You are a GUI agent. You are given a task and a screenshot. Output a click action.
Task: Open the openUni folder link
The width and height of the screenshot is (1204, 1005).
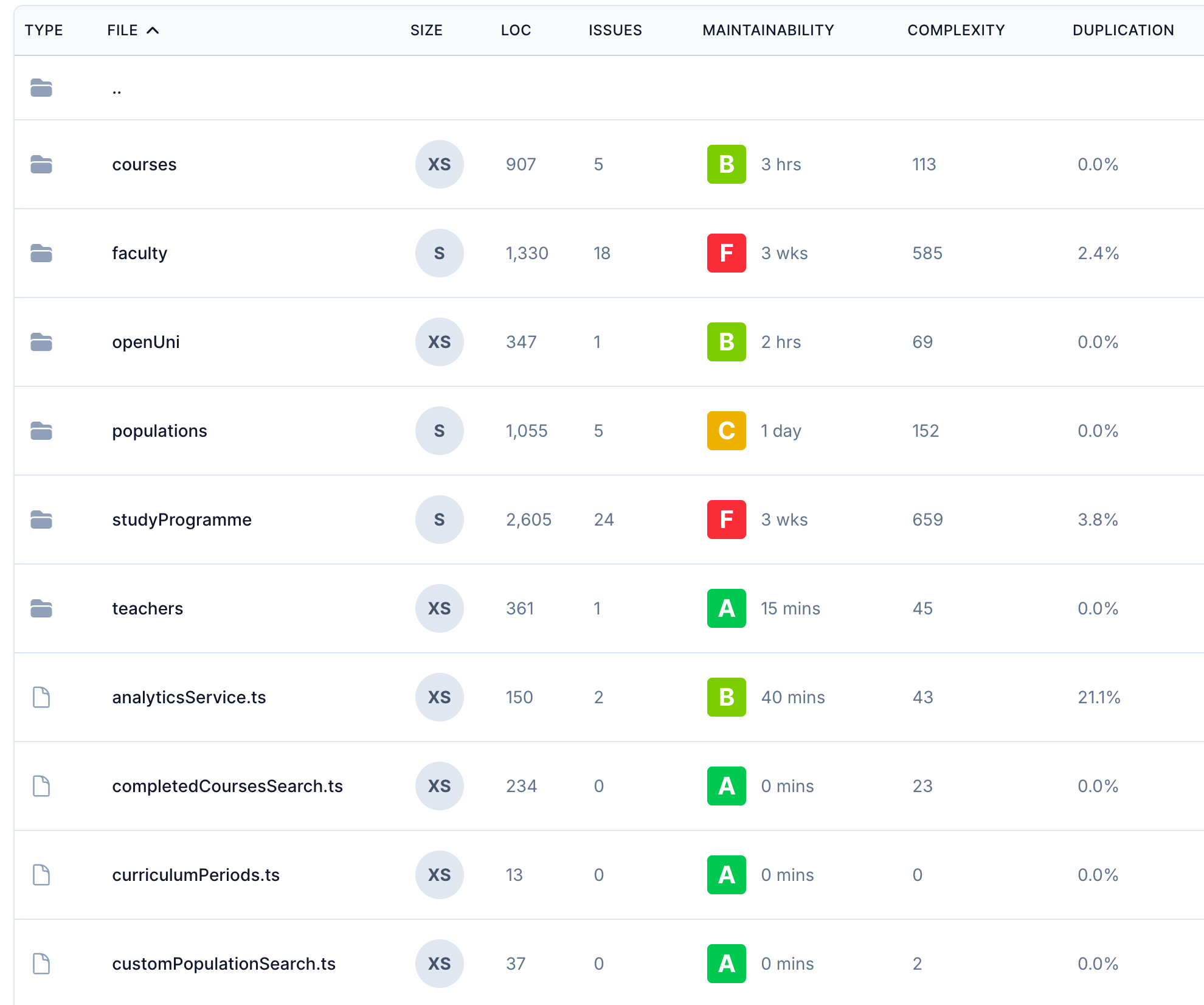(x=146, y=342)
